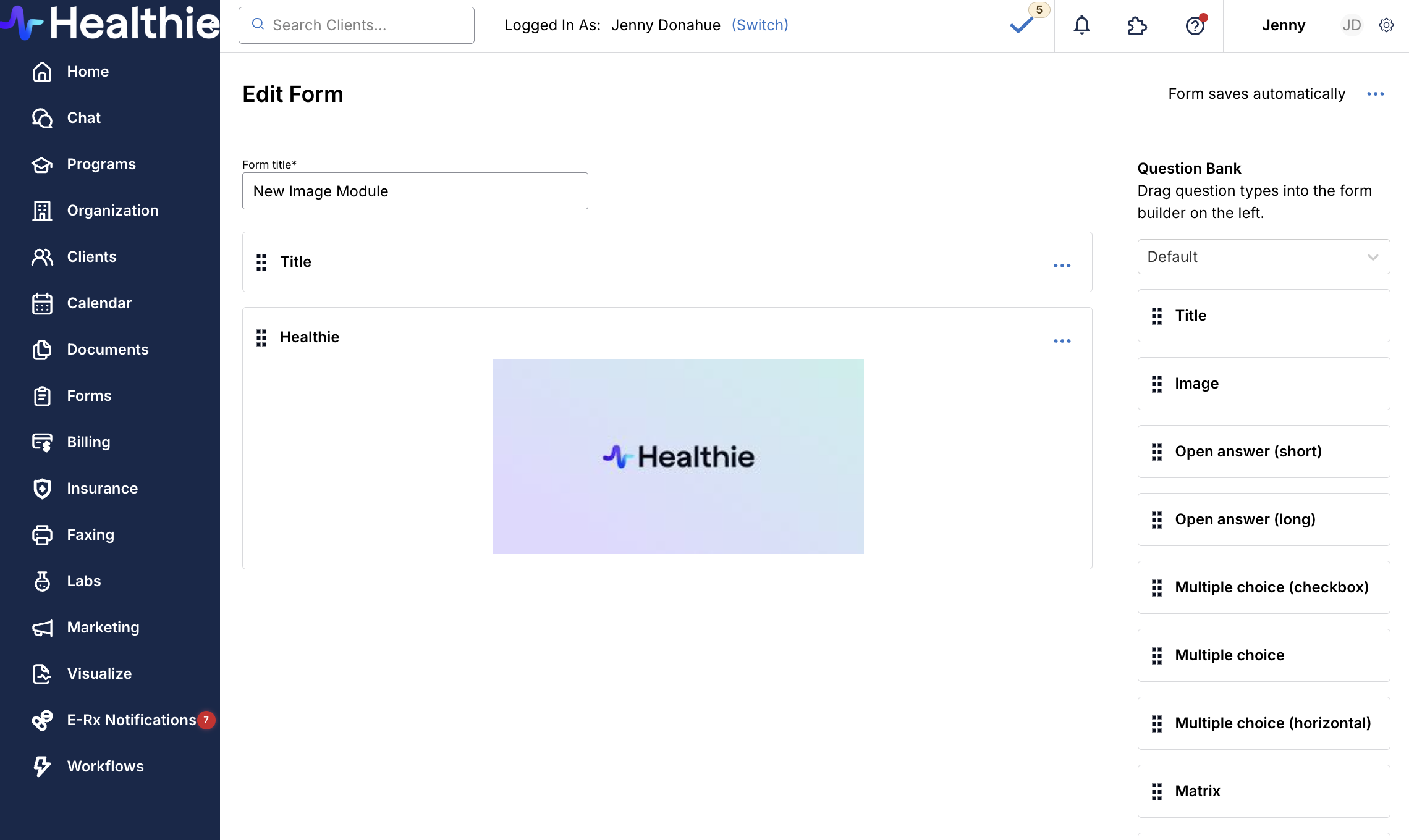Screen dimensions: 1409x840
Task: Click the integrations puzzle piece icon
Action: pos(1137,25)
